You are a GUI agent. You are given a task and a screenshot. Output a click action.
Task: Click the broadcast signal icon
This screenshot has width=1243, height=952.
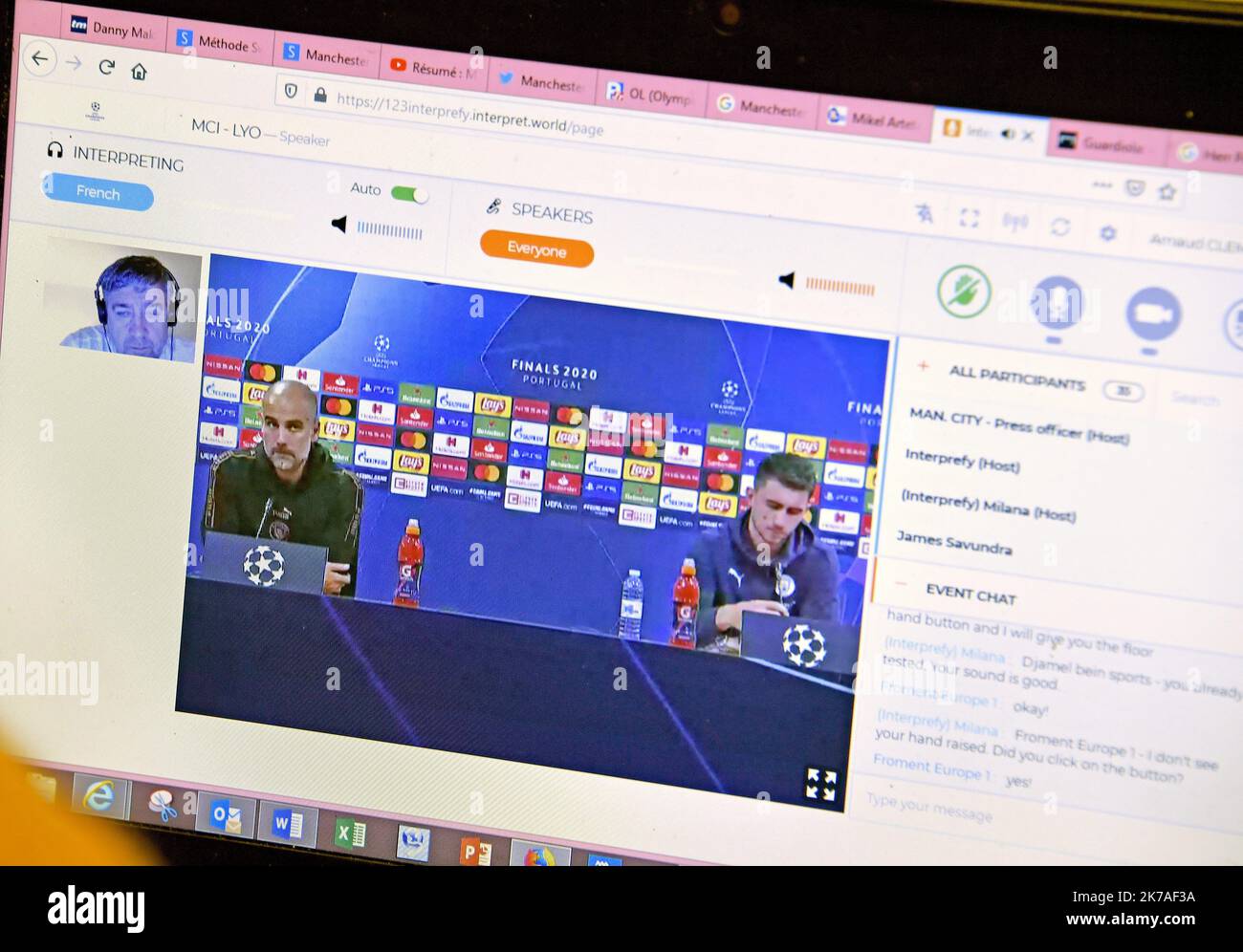(x=1014, y=223)
